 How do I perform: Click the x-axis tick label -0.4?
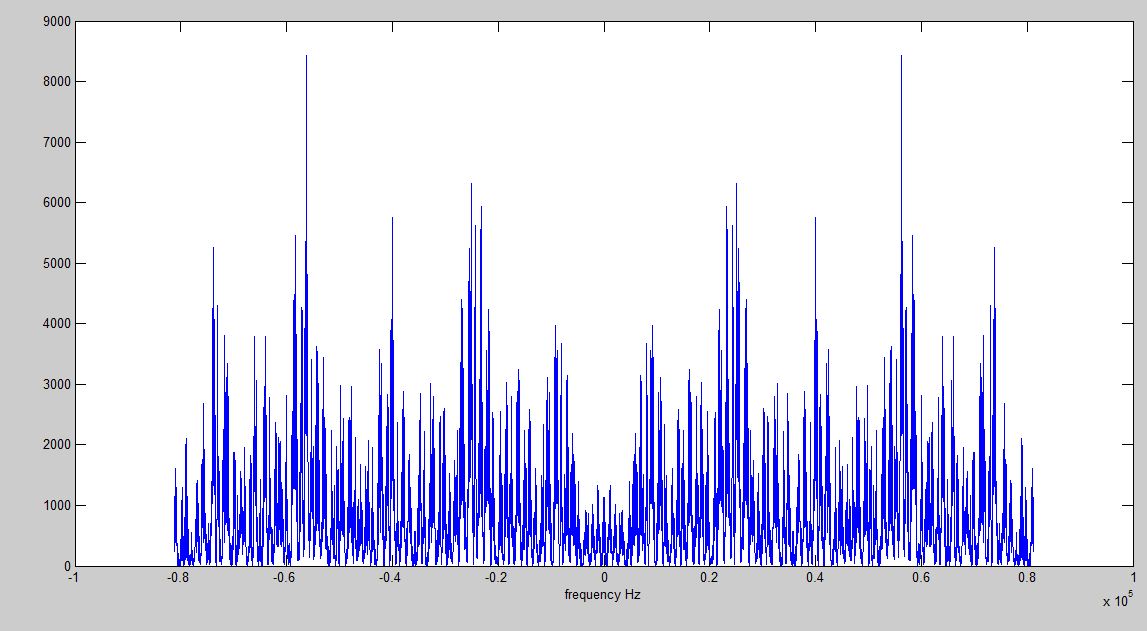tap(390, 578)
